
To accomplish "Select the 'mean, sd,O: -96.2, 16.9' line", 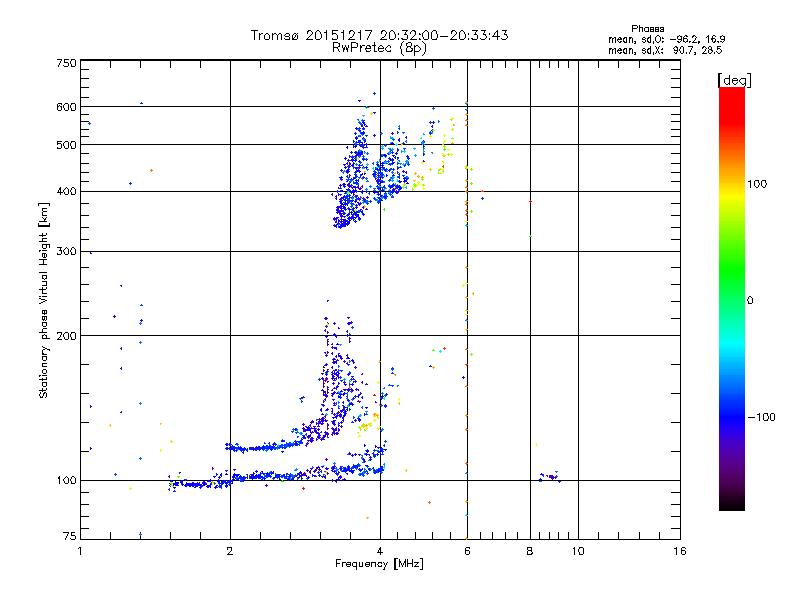I will (667, 39).
